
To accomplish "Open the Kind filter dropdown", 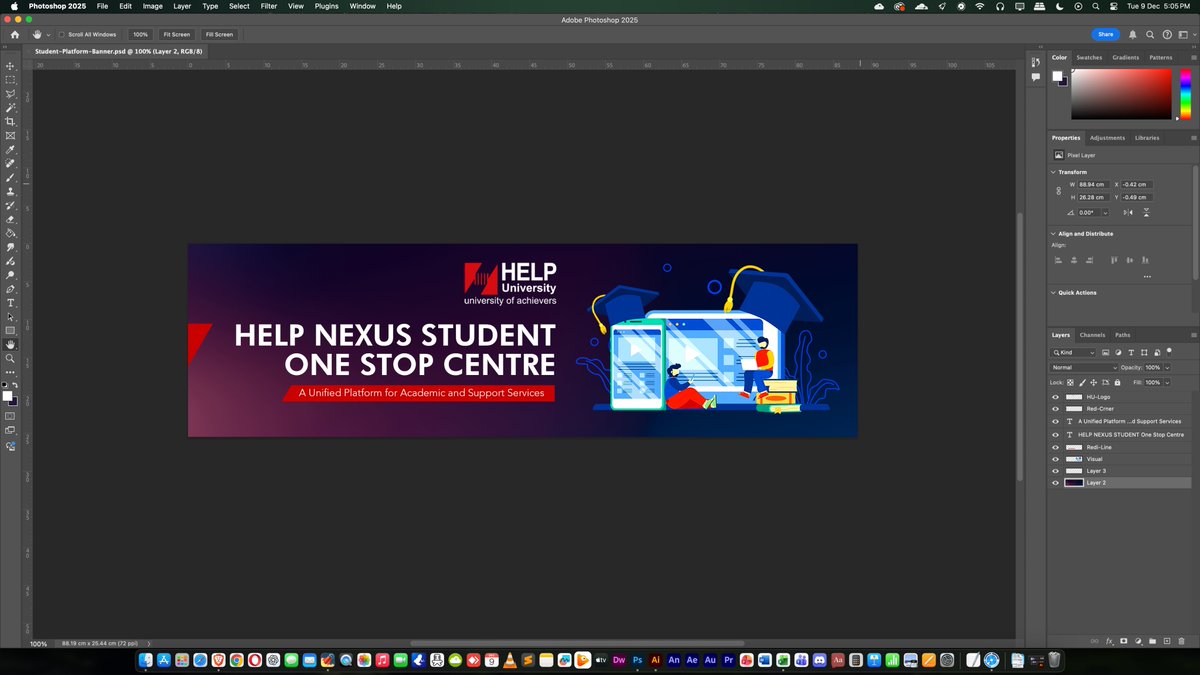I will (1073, 353).
